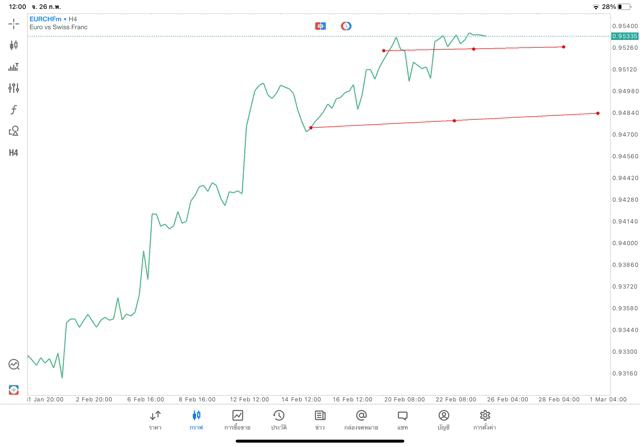
Task: Open chart settings sliders icon
Action: 13,88
